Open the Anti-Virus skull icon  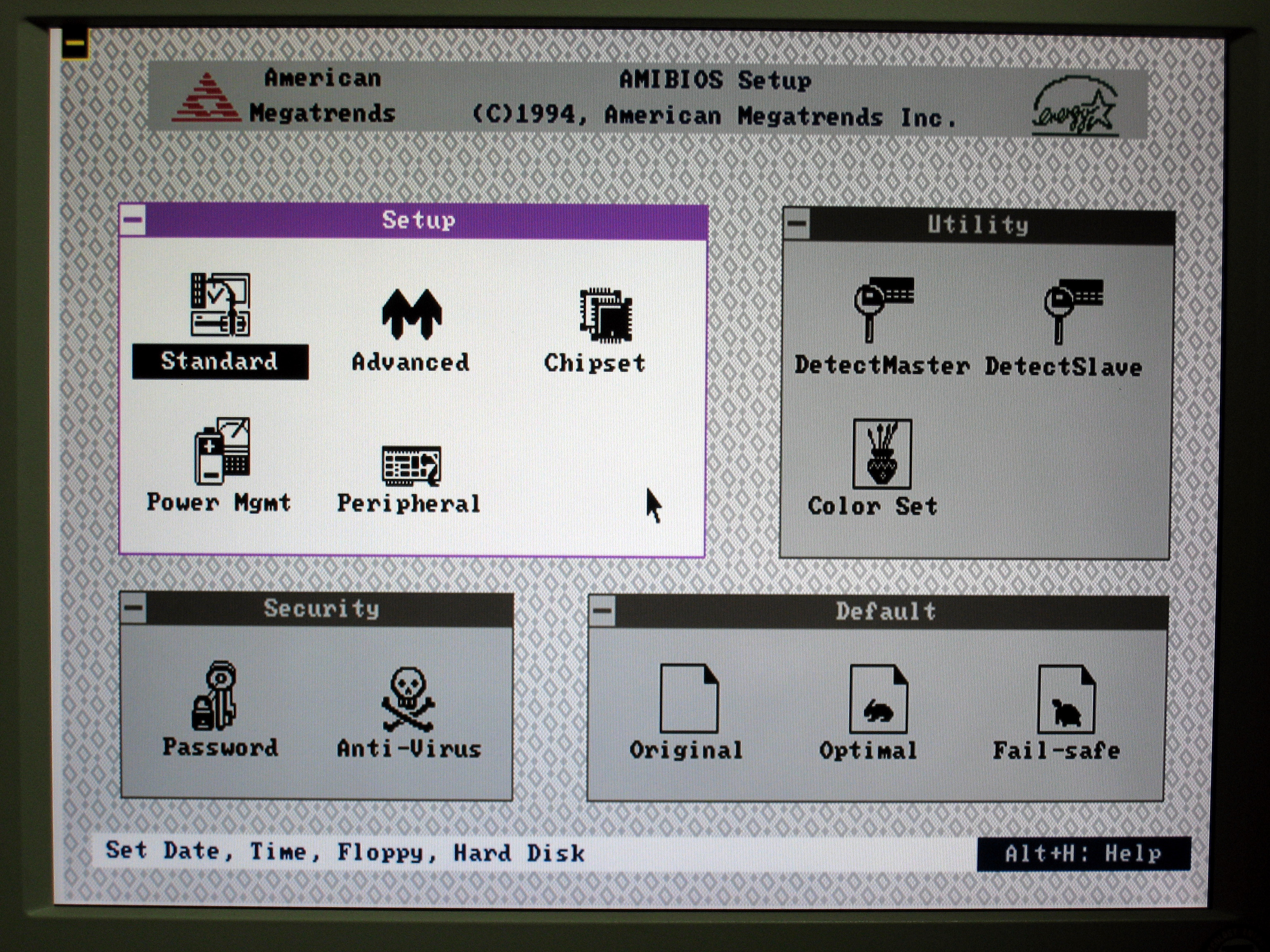click(408, 699)
